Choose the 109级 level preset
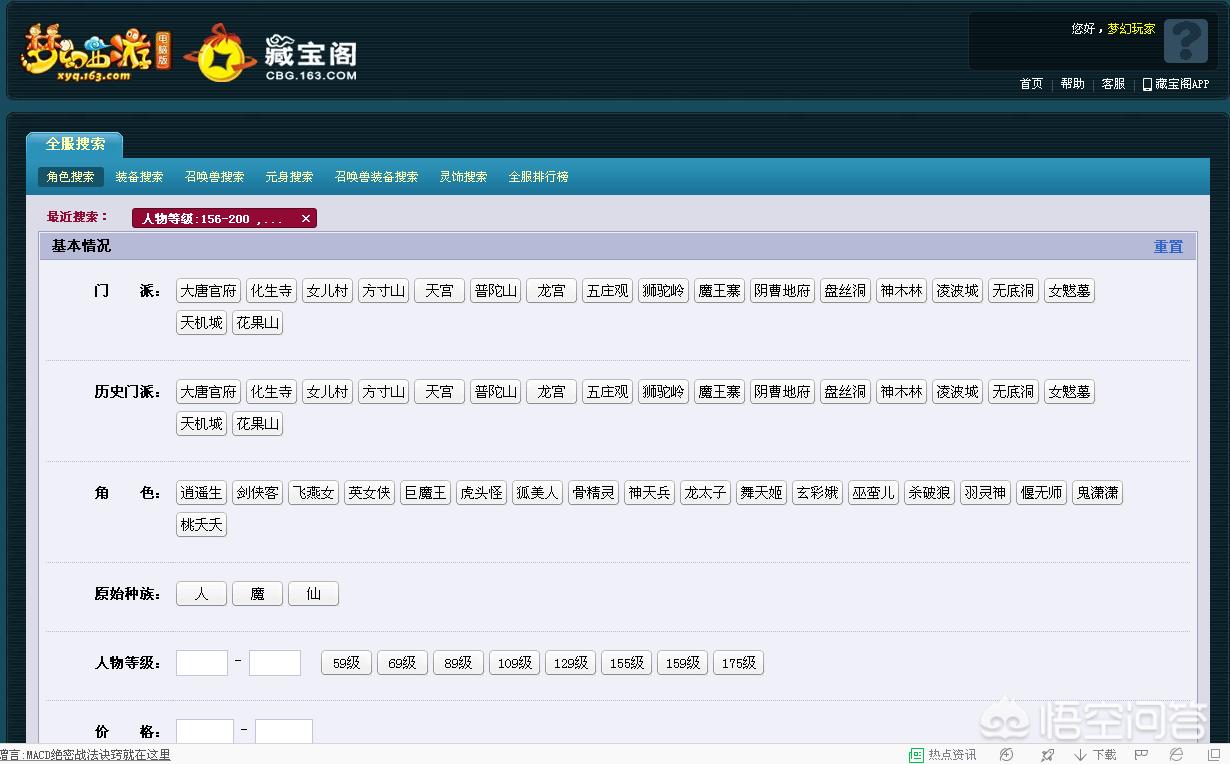 (514, 663)
